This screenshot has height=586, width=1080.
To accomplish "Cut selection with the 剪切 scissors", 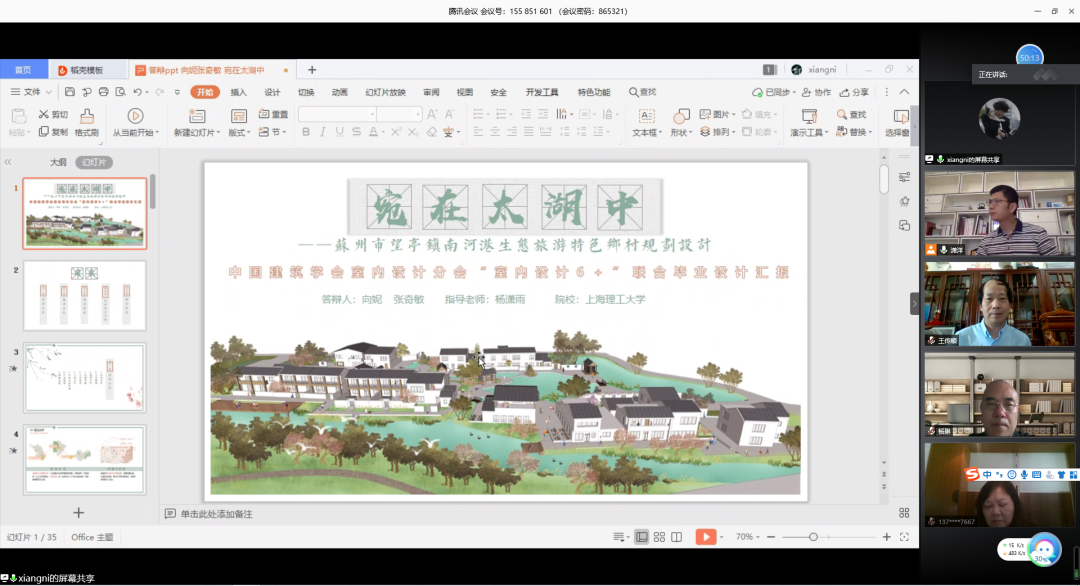I will click(x=54, y=114).
